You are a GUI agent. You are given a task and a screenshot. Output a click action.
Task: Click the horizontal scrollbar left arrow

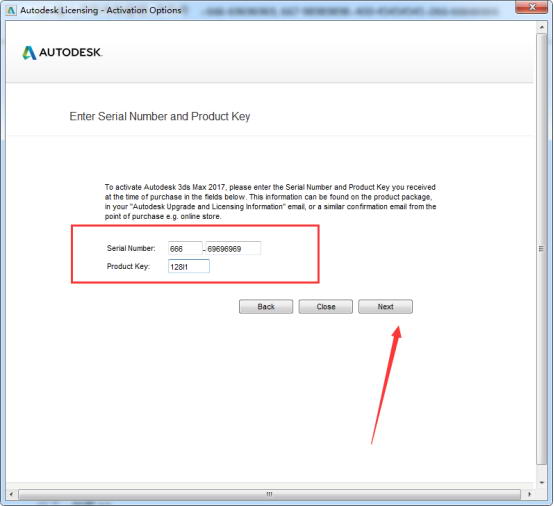click(11, 494)
